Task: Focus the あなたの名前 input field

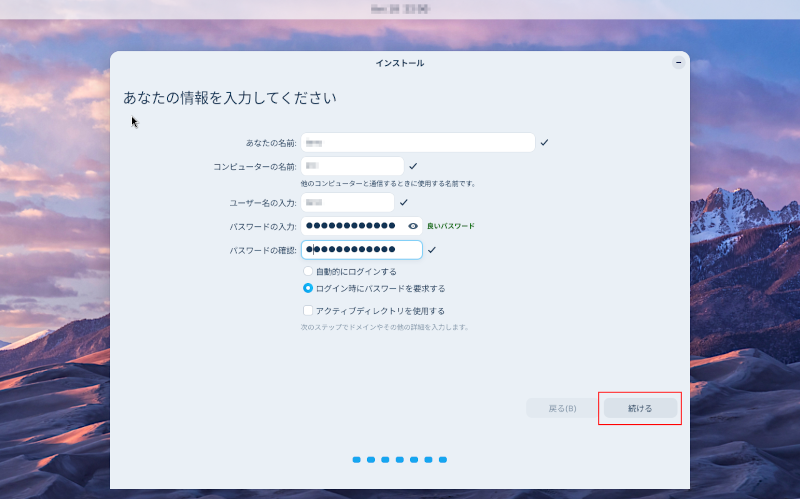Action: pos(418,142)
